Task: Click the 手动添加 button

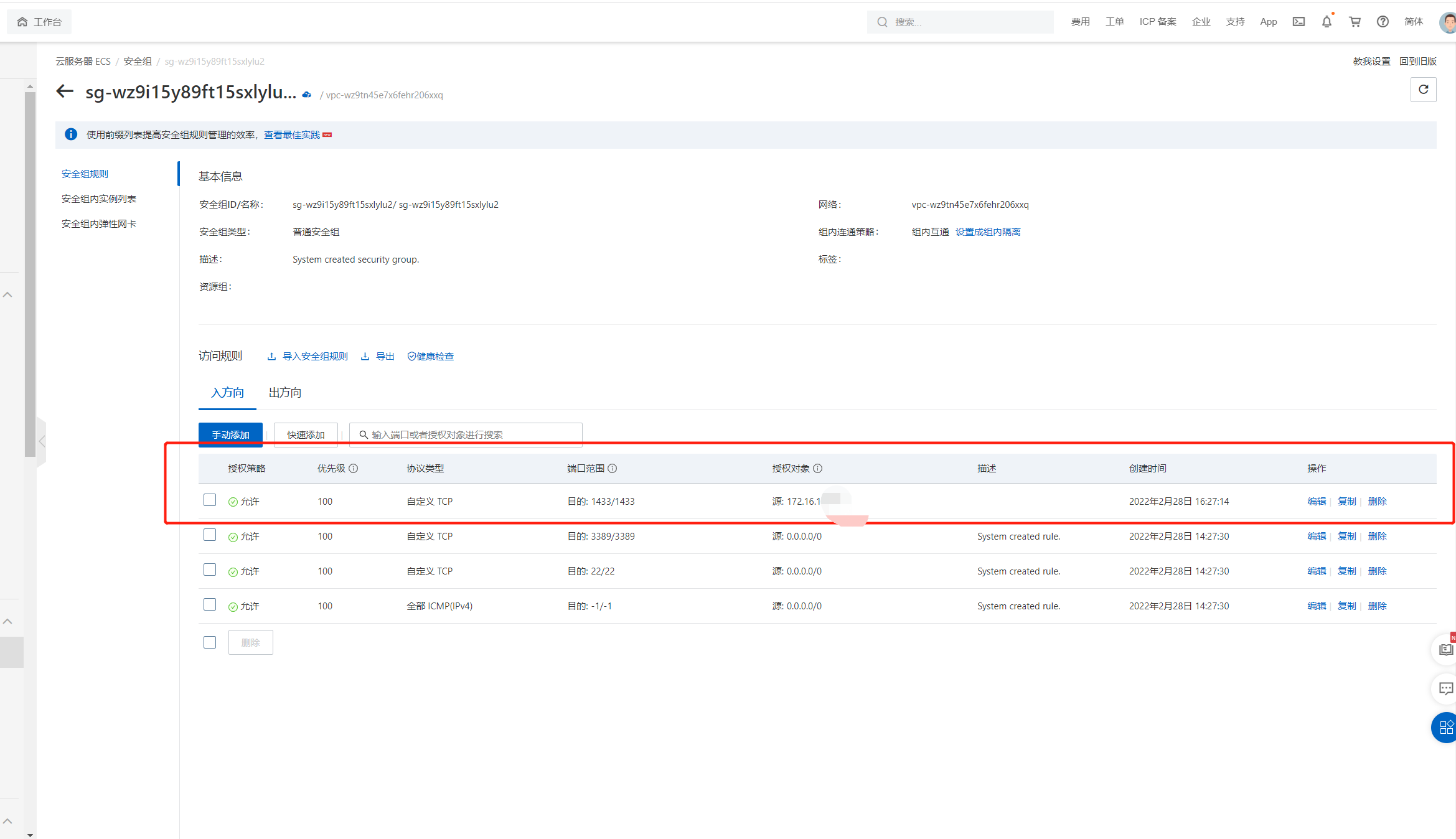Action: (x=230, y=434)
